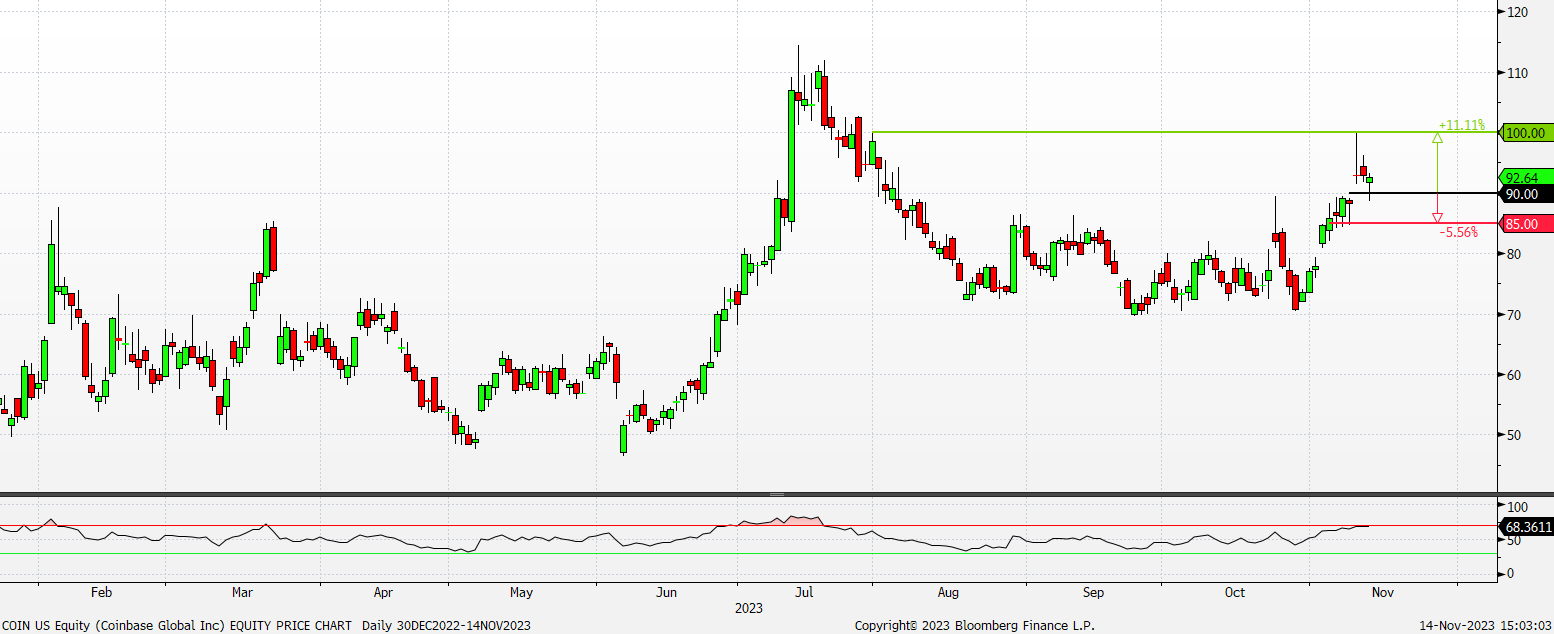Screen dimensions: 1554x634
Task: Click the Aug month axis label
Action: (949, 593)
